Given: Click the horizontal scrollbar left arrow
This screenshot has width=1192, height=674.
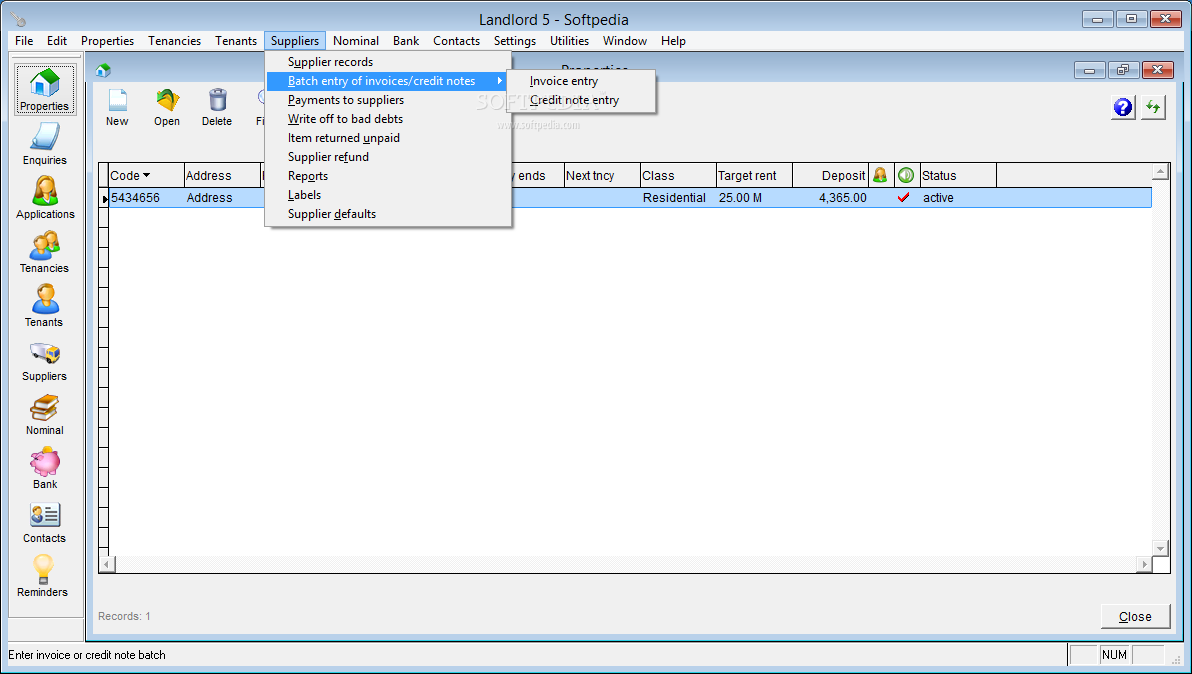Looking at the screenshot, I should 107,565.
